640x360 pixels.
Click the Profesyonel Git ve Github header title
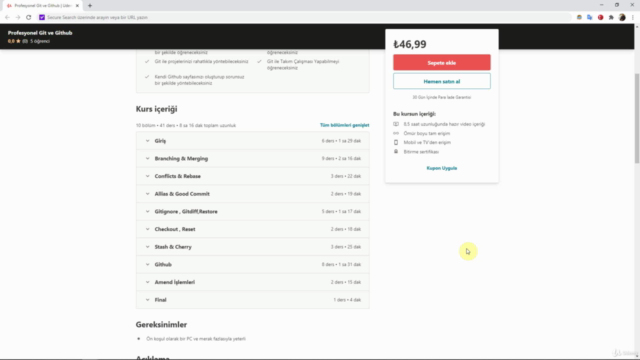(x=40, y=33)
